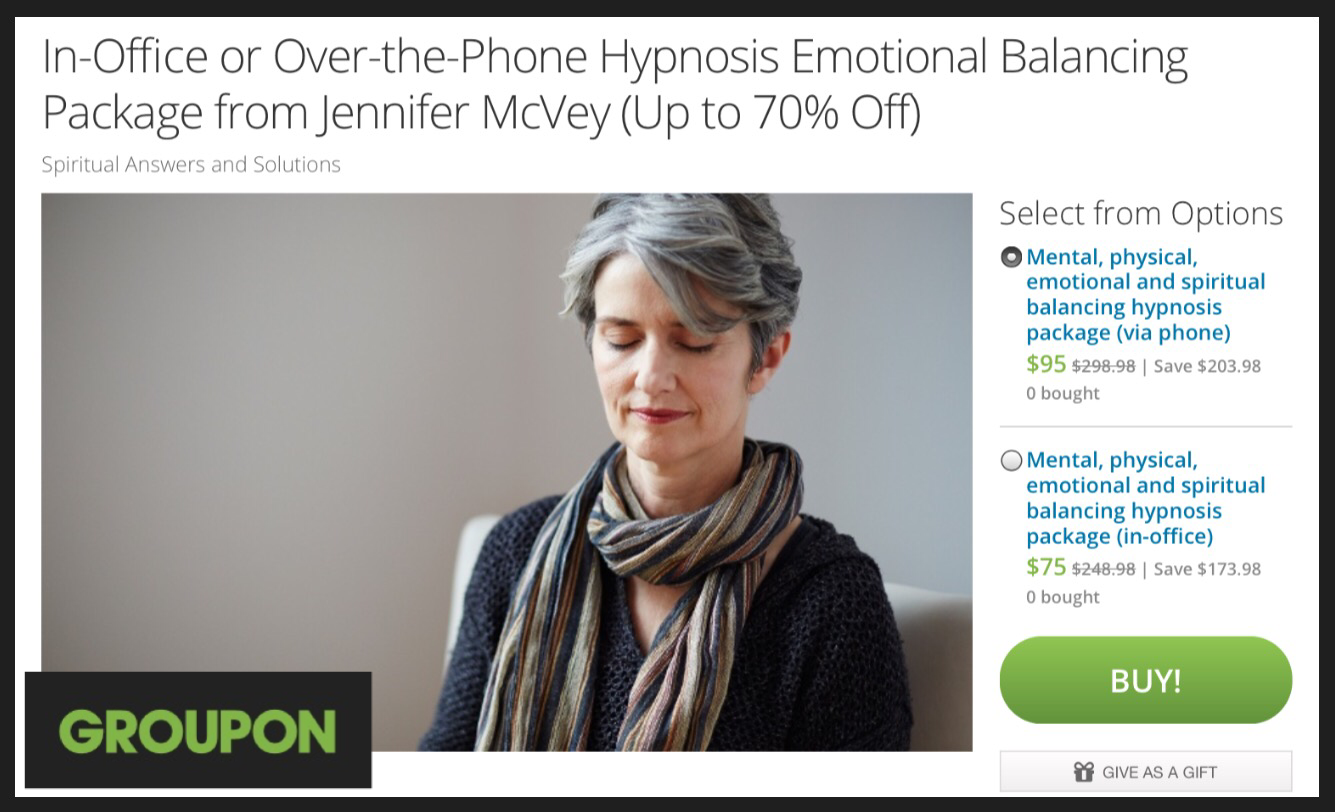Click the Save $173.98 text
This screenshot has width=1335, height=812.
(x=1207, y=569)
